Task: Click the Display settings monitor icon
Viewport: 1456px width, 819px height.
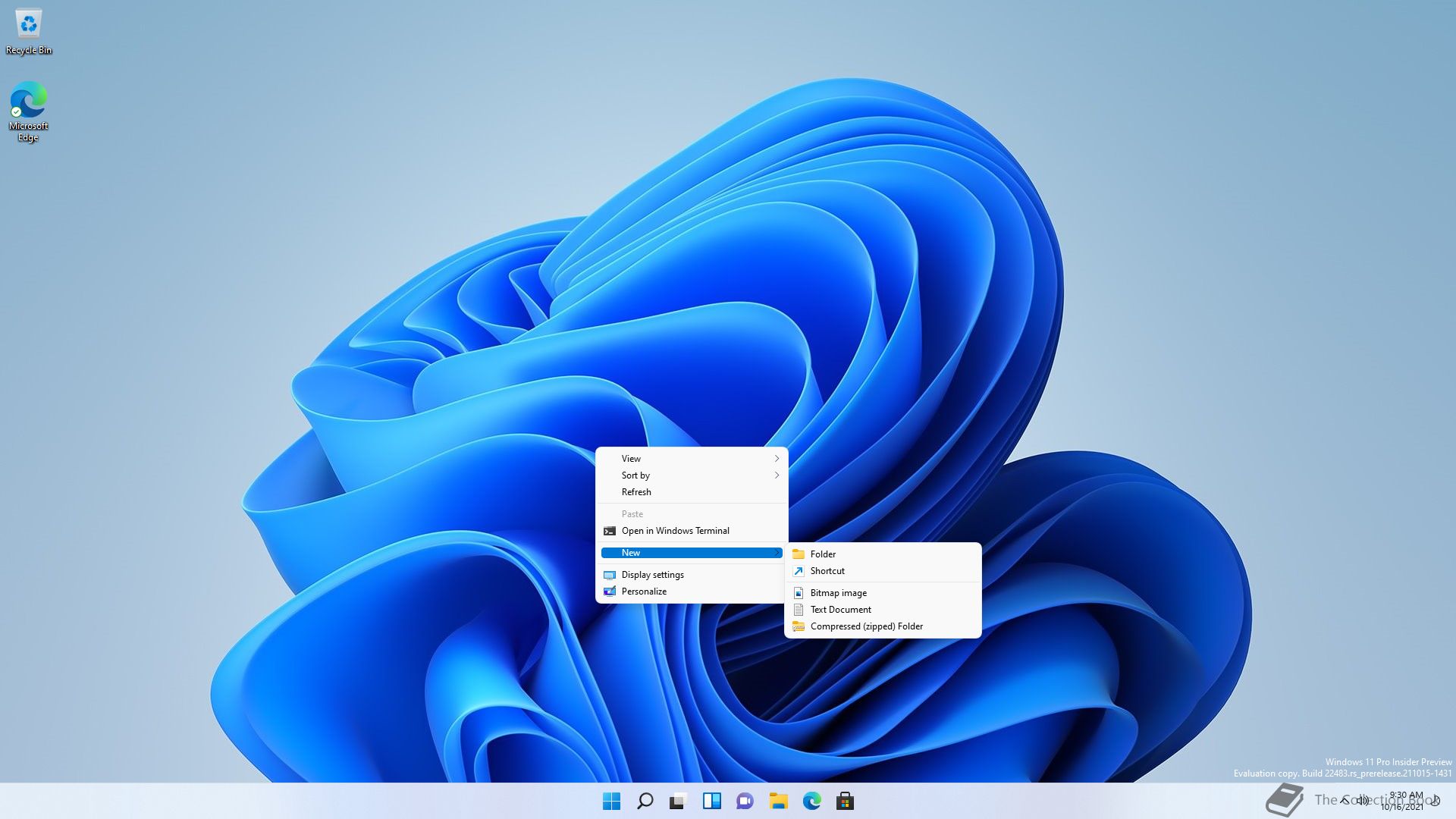Action: [609, 575]
